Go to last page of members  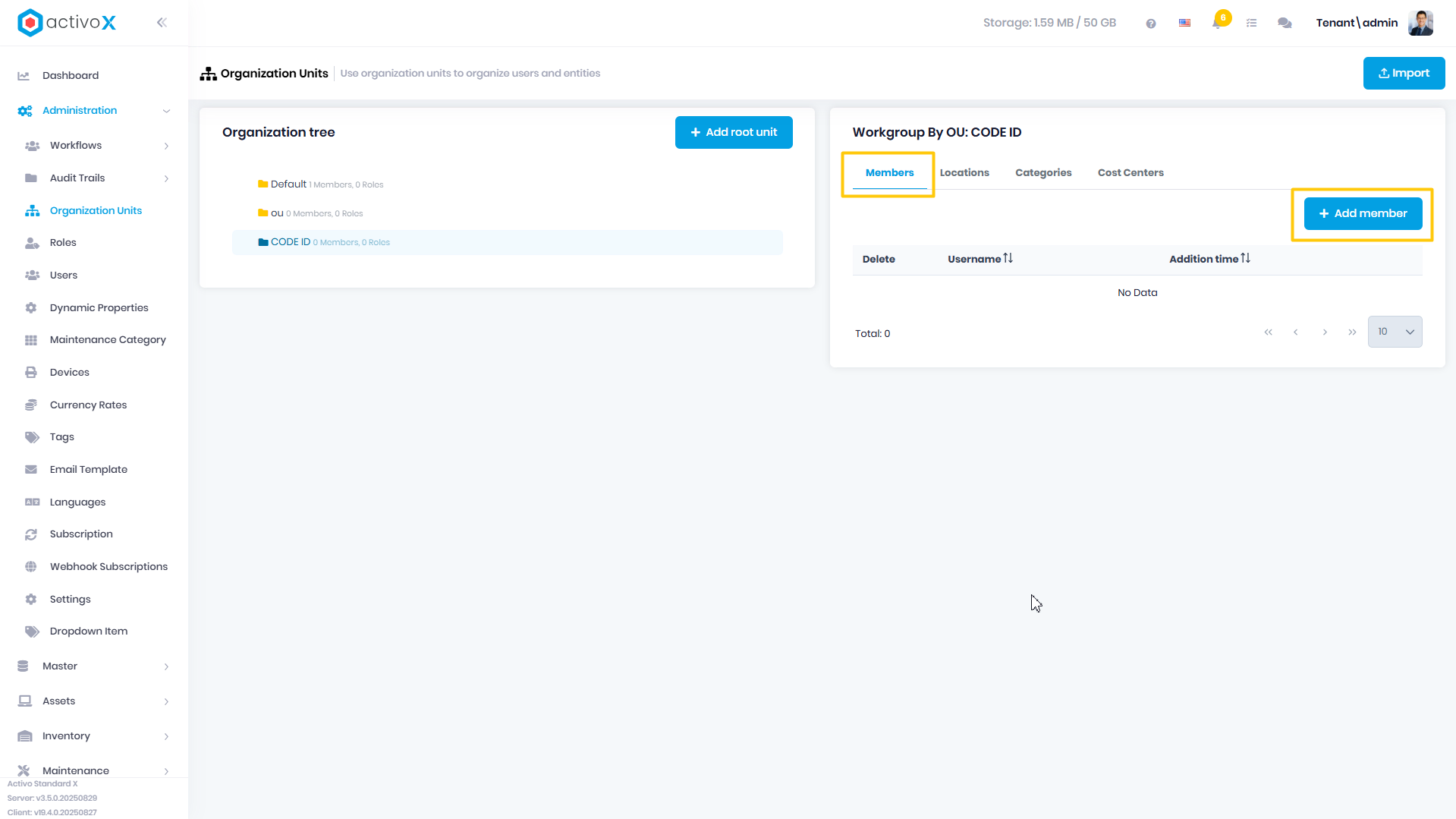[x=1352, y=332]
